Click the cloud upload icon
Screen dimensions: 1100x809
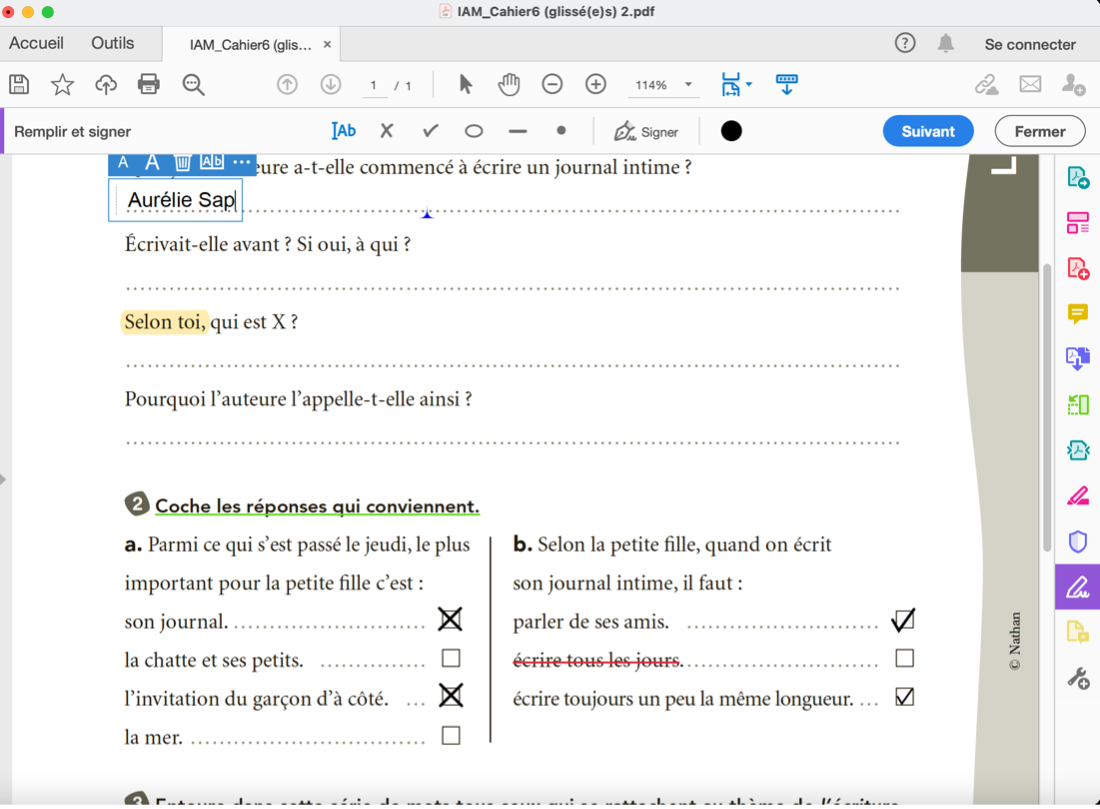(x=106, y=85)
